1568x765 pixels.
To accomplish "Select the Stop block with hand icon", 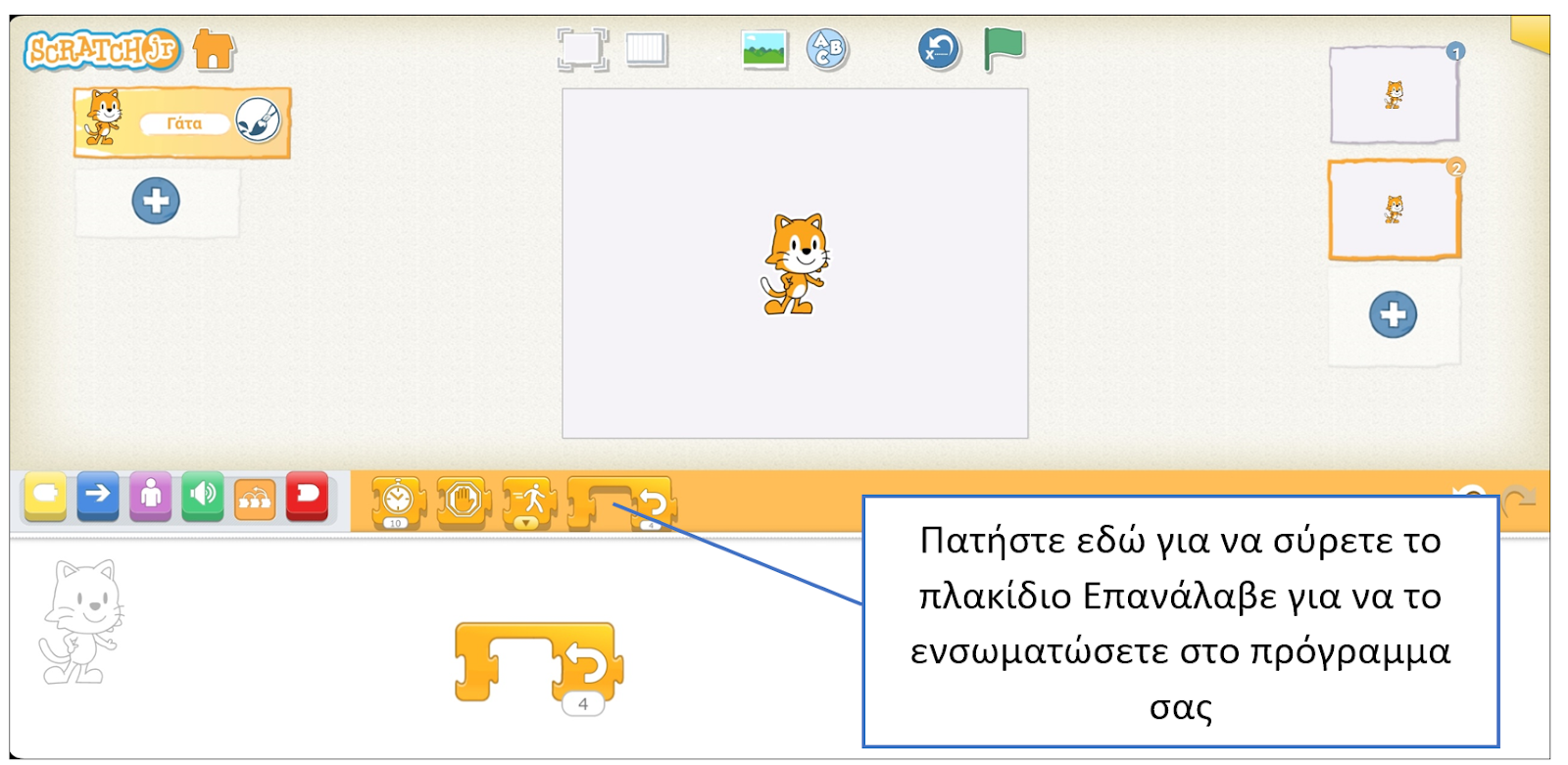I will [x=463, y=502].
